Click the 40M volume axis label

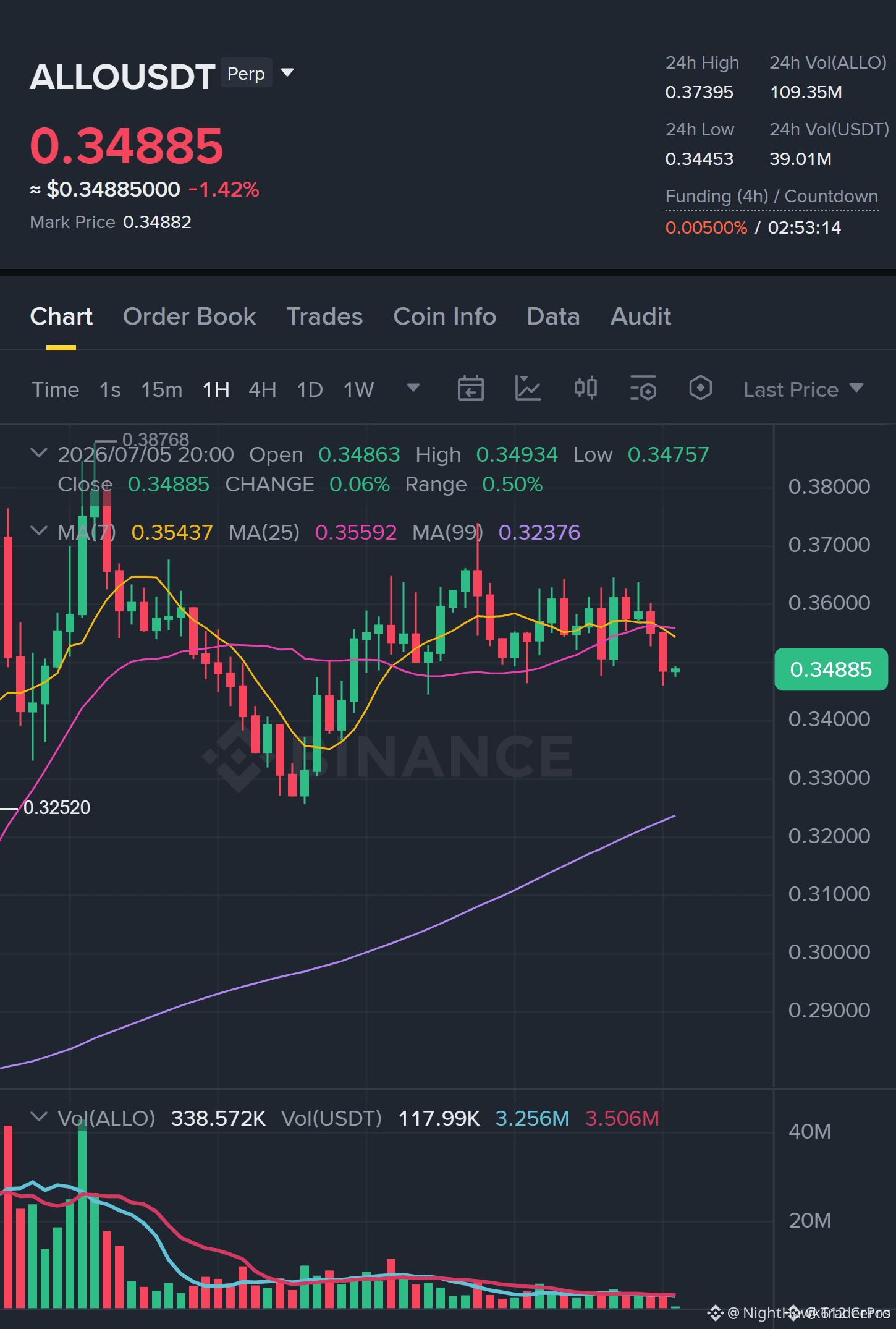tap(809, 1131)
